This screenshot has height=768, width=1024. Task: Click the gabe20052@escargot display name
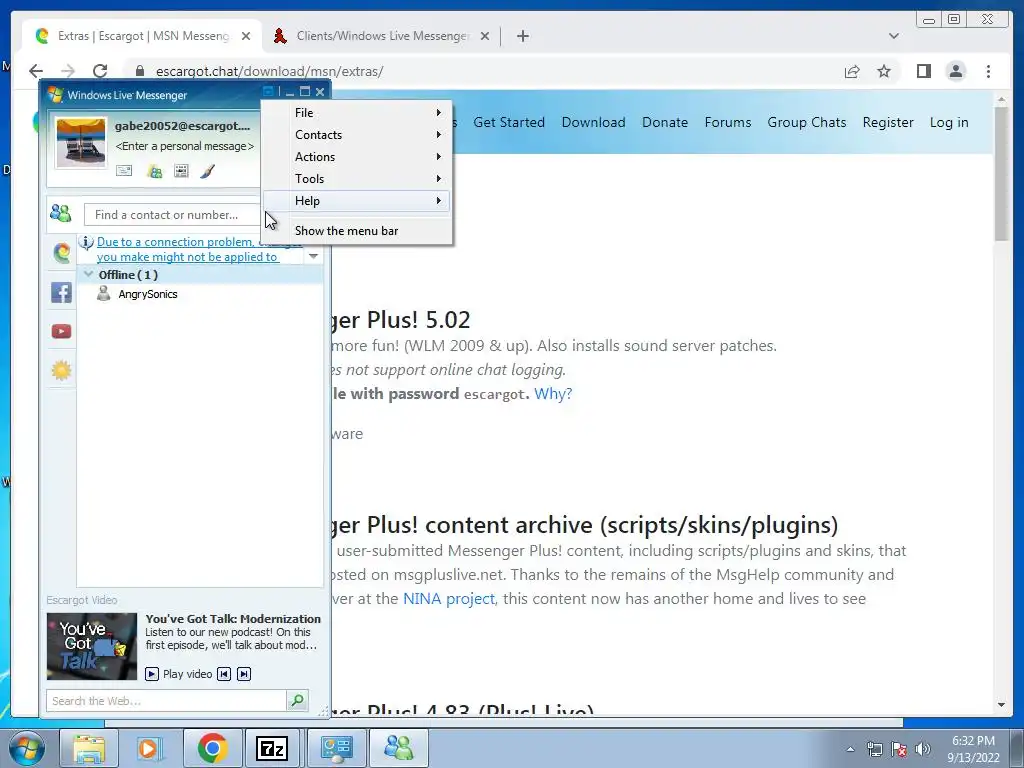pyautogui.click(x=182, y=126)
